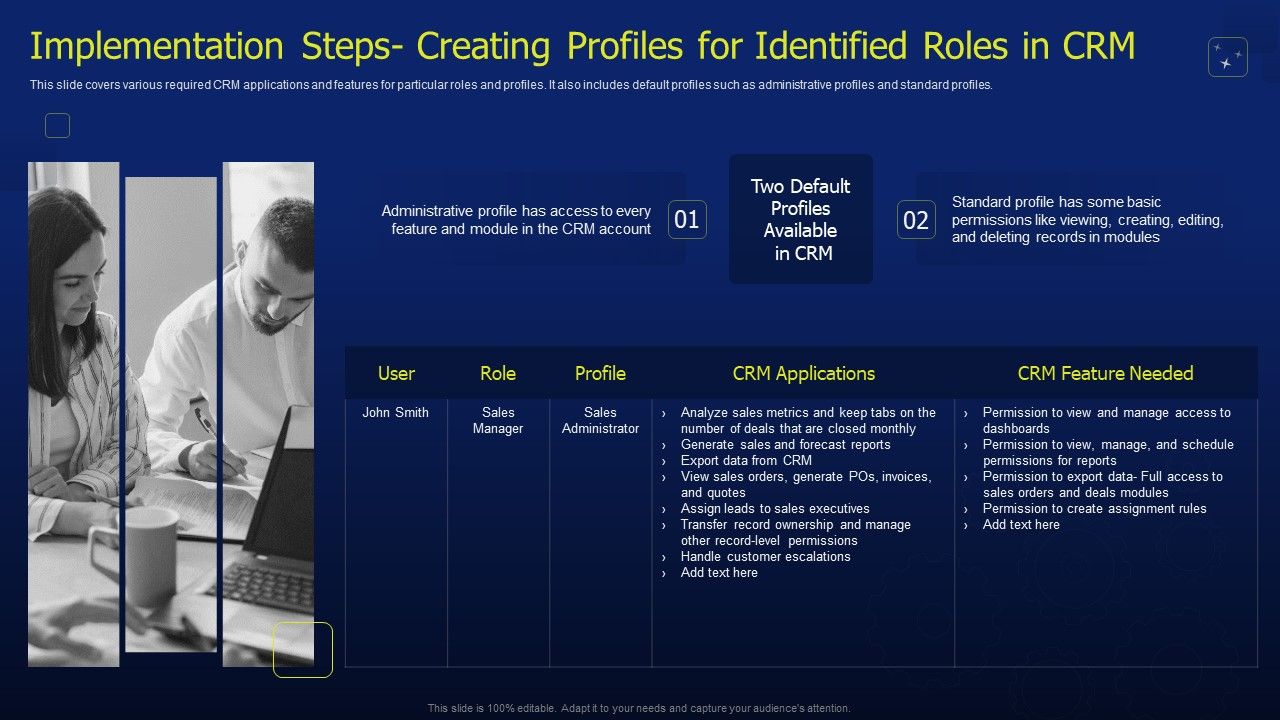
Task: Expand the arrow beside Permission to create assignment rules
Action: tap(963, 509)
